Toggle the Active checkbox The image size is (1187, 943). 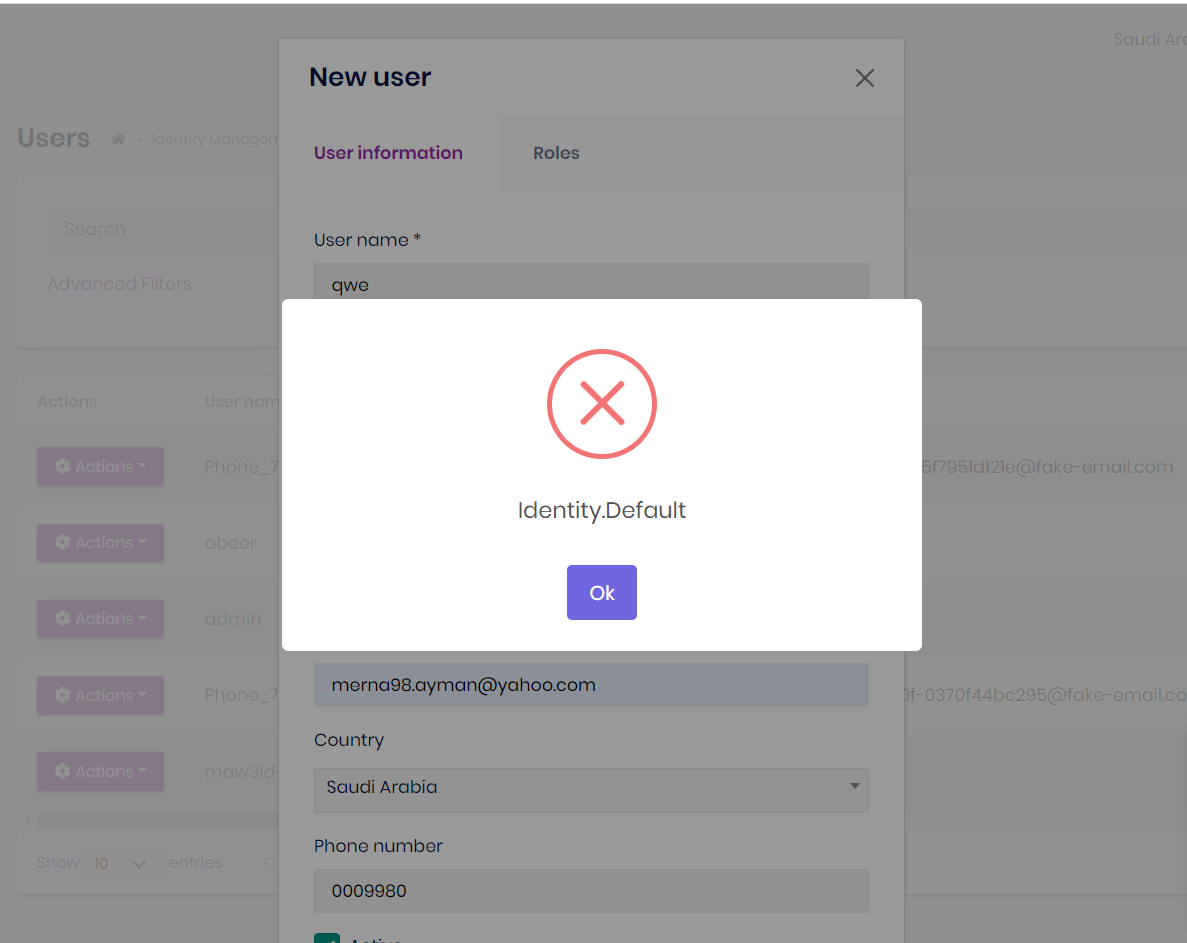coord(326,939)
